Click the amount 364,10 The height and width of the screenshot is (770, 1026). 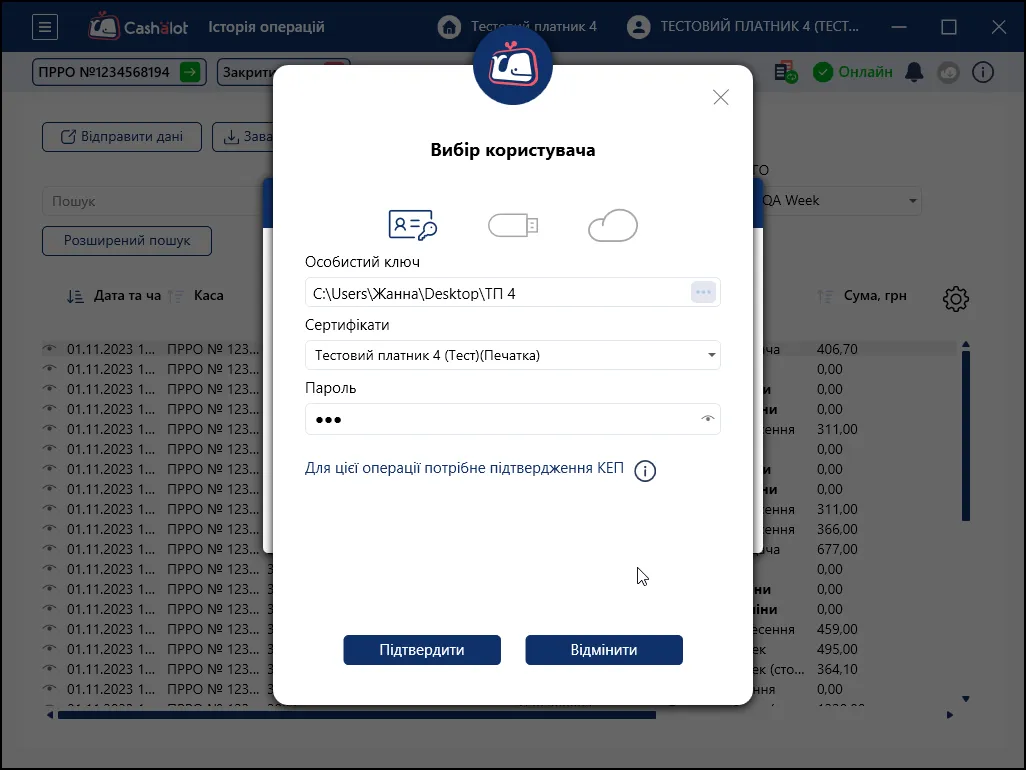pos(837,669)
